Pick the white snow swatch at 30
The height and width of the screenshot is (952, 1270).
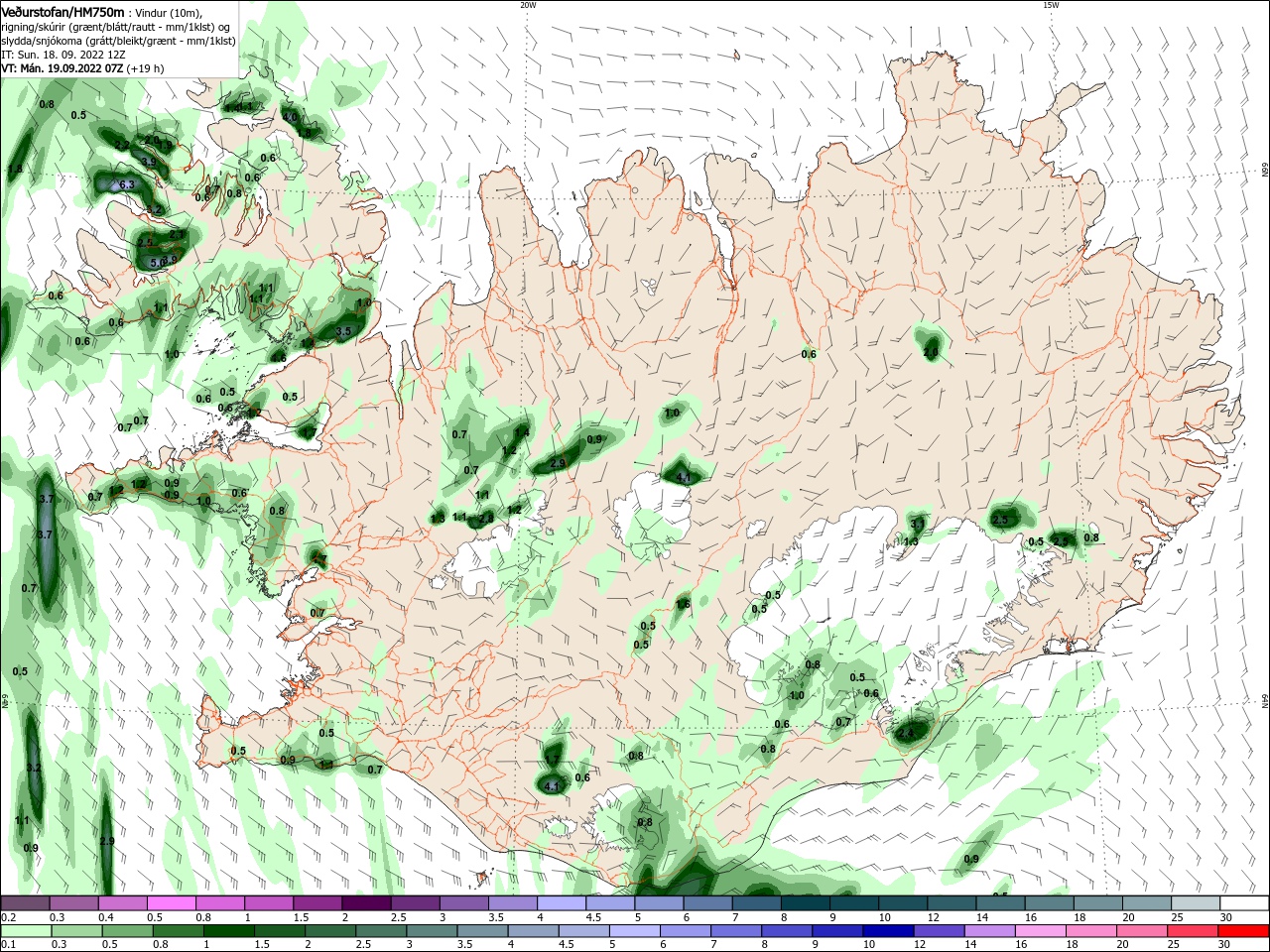tap(1245, 903)
